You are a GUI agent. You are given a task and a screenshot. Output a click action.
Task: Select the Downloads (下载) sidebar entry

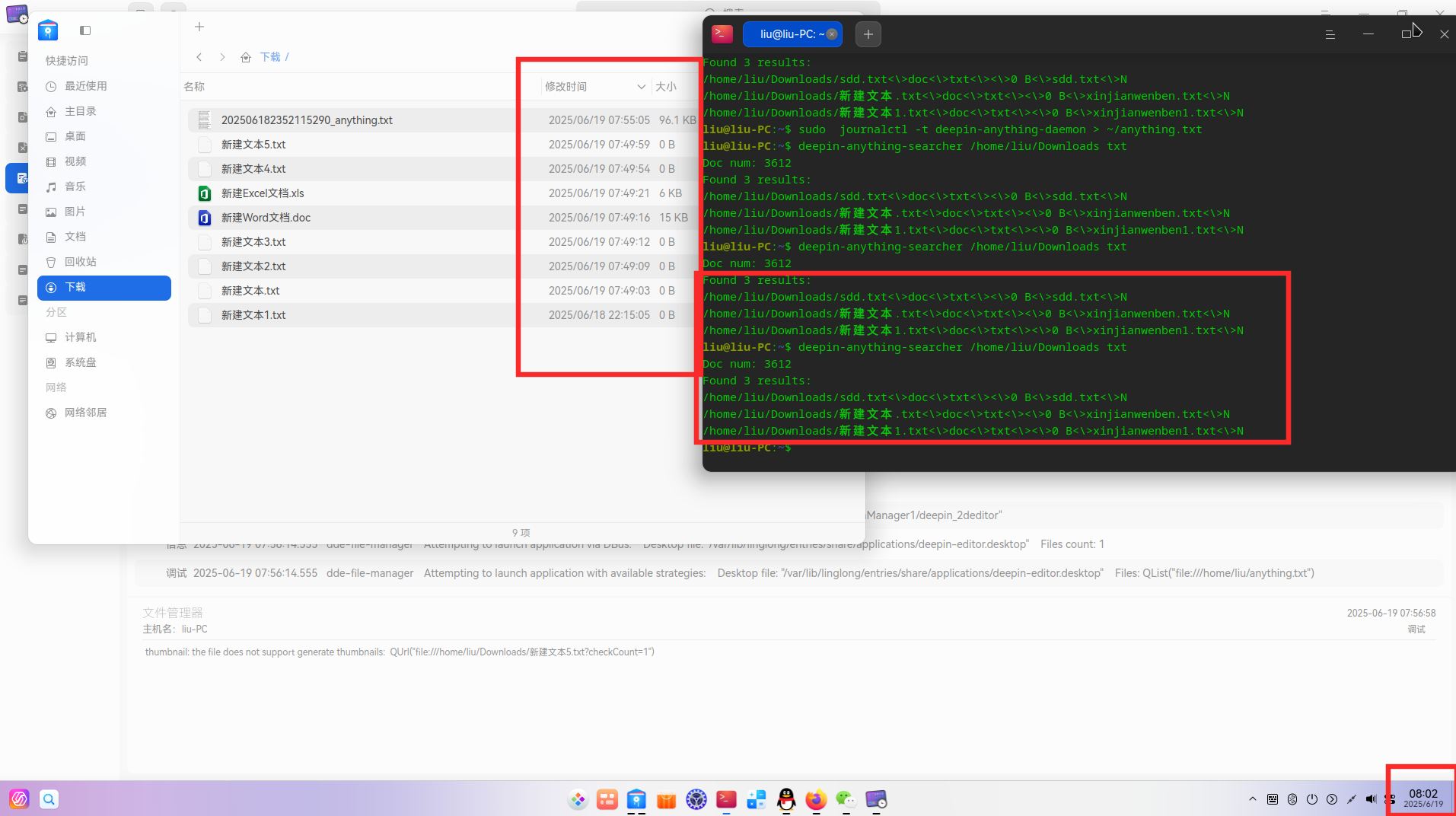[104, 287]
